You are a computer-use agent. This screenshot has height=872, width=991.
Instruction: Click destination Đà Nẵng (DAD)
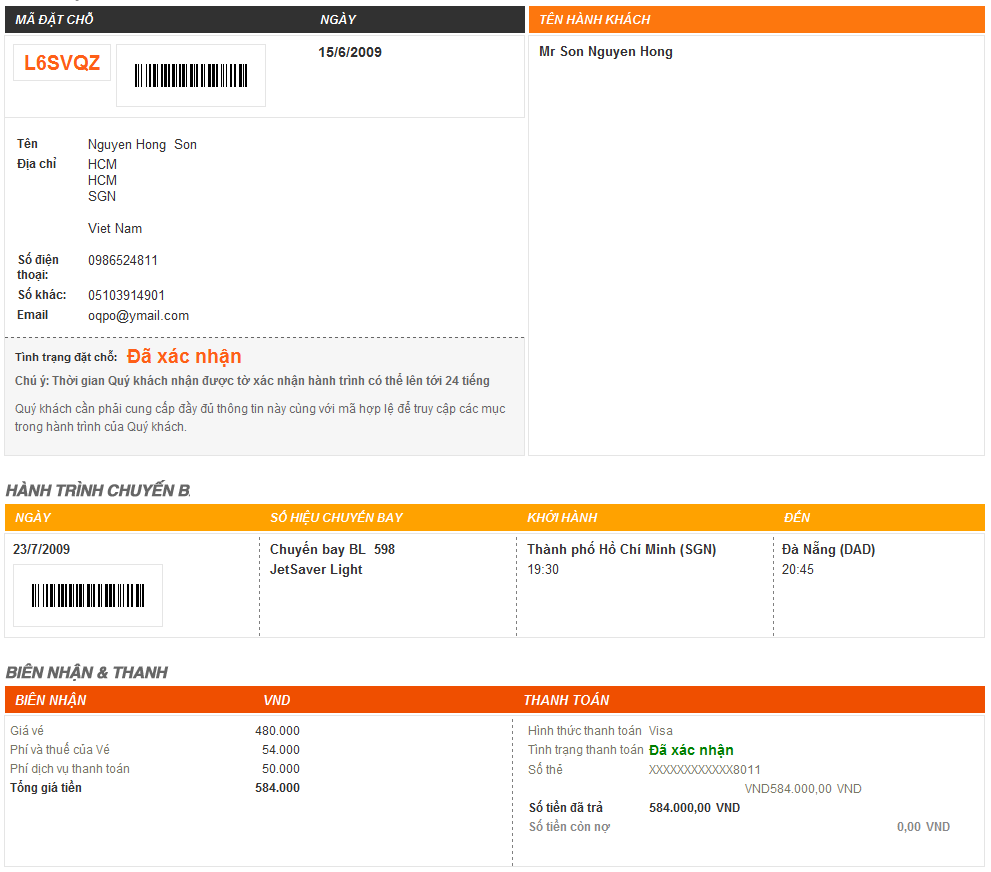tap(829, 549)
